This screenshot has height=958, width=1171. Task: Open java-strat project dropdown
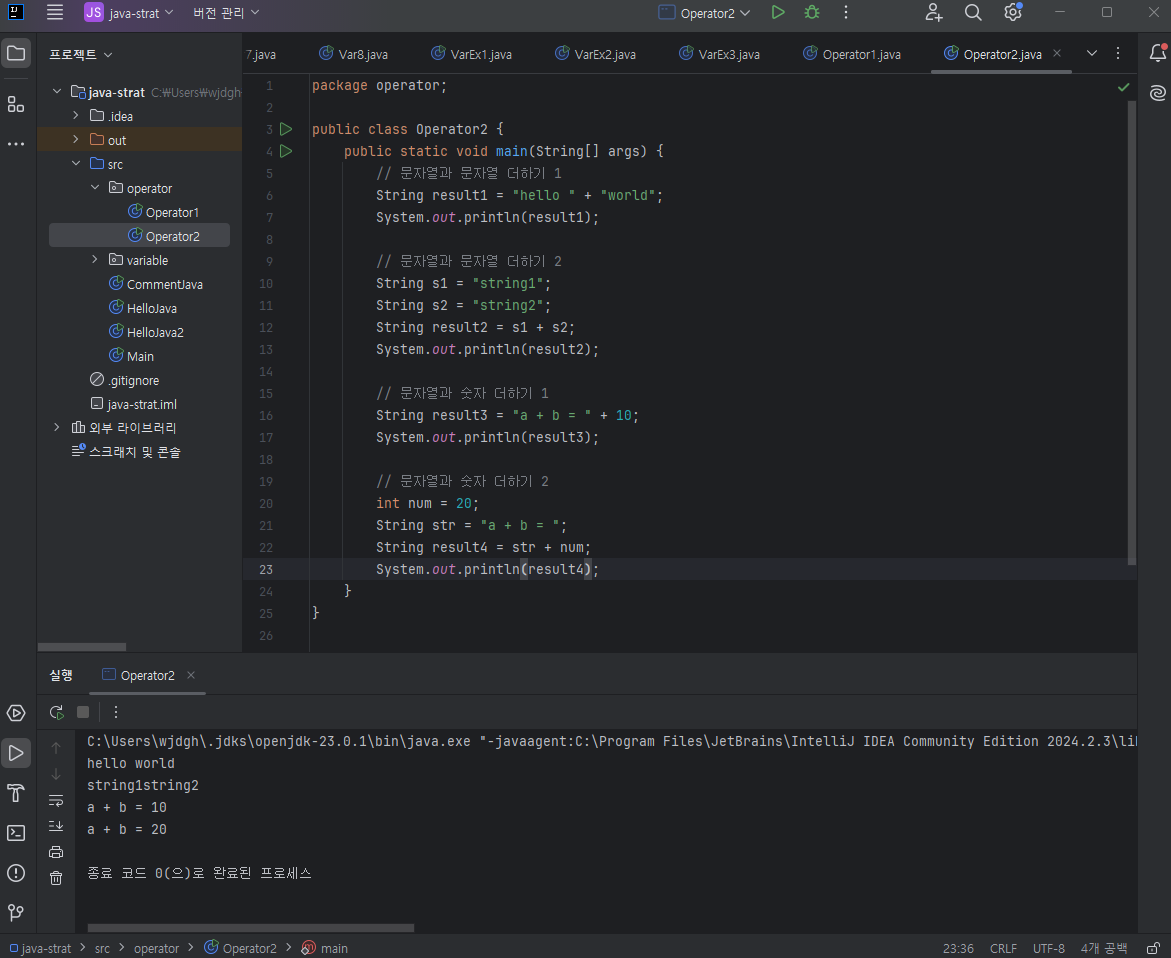128,13
